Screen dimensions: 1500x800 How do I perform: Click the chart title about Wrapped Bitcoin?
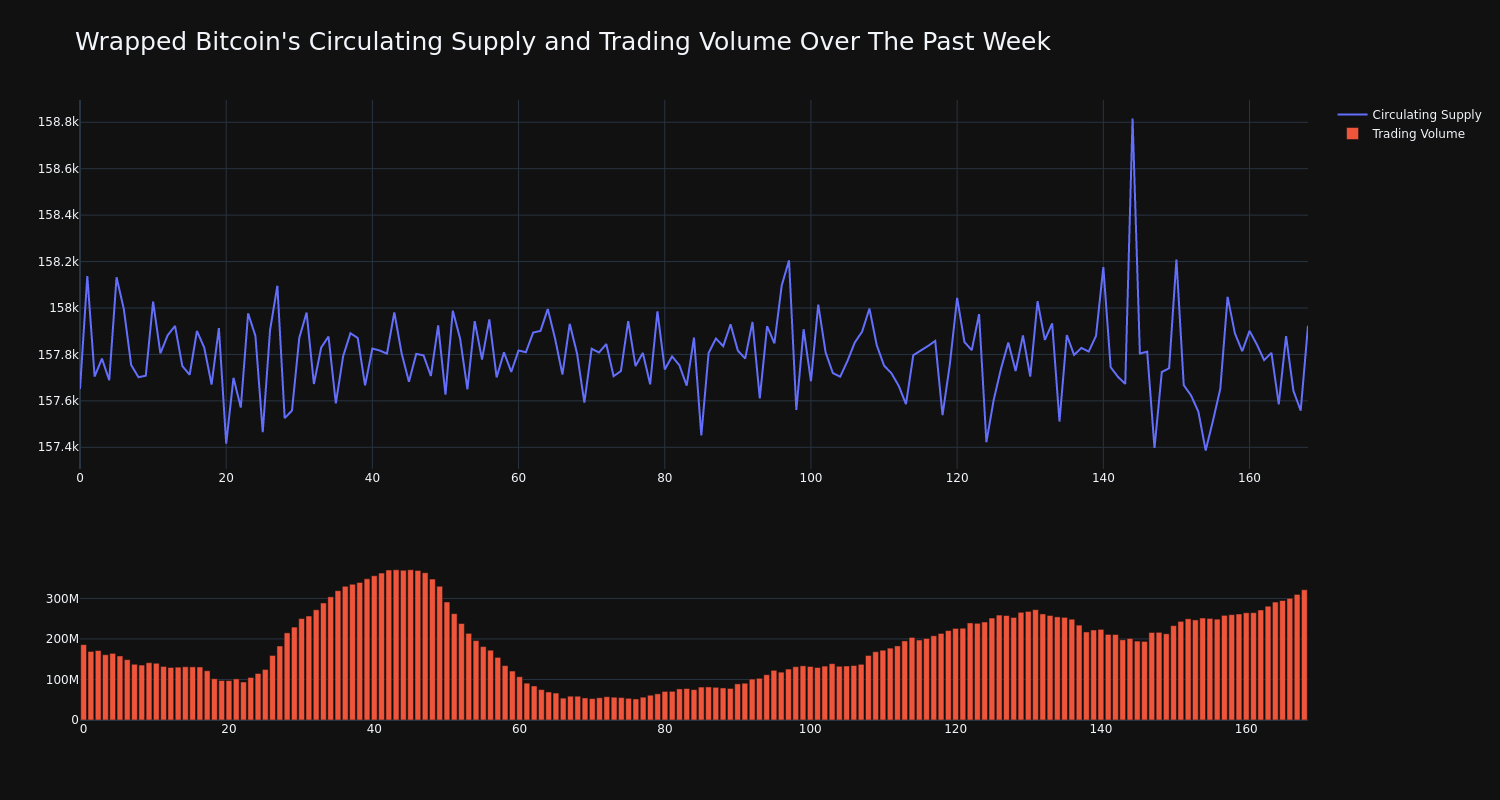pyautogui.click(x=562, y=42)
